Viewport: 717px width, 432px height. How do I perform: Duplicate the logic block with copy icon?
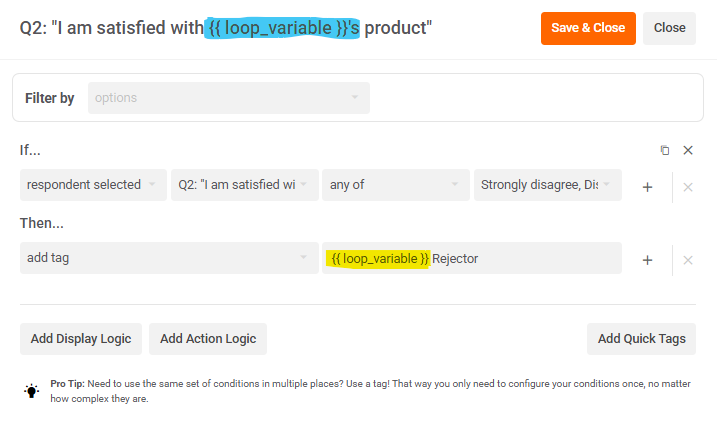(x=665, y=150)
